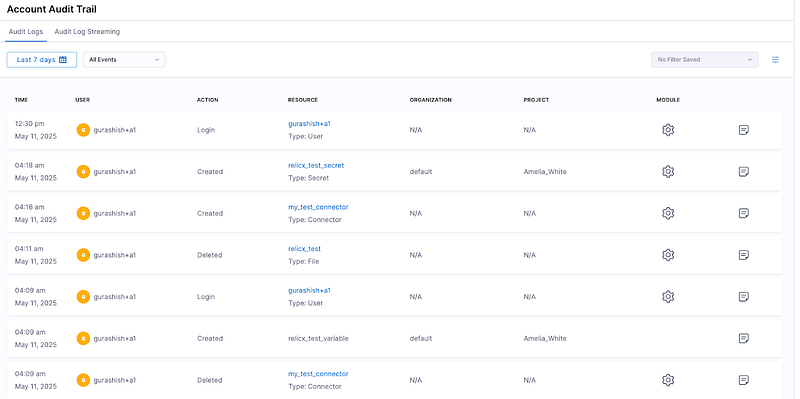The height and width of the screenshot is (399, 800).
Task: Open event details icon for relicx_test File row
Action: point(744,255)
